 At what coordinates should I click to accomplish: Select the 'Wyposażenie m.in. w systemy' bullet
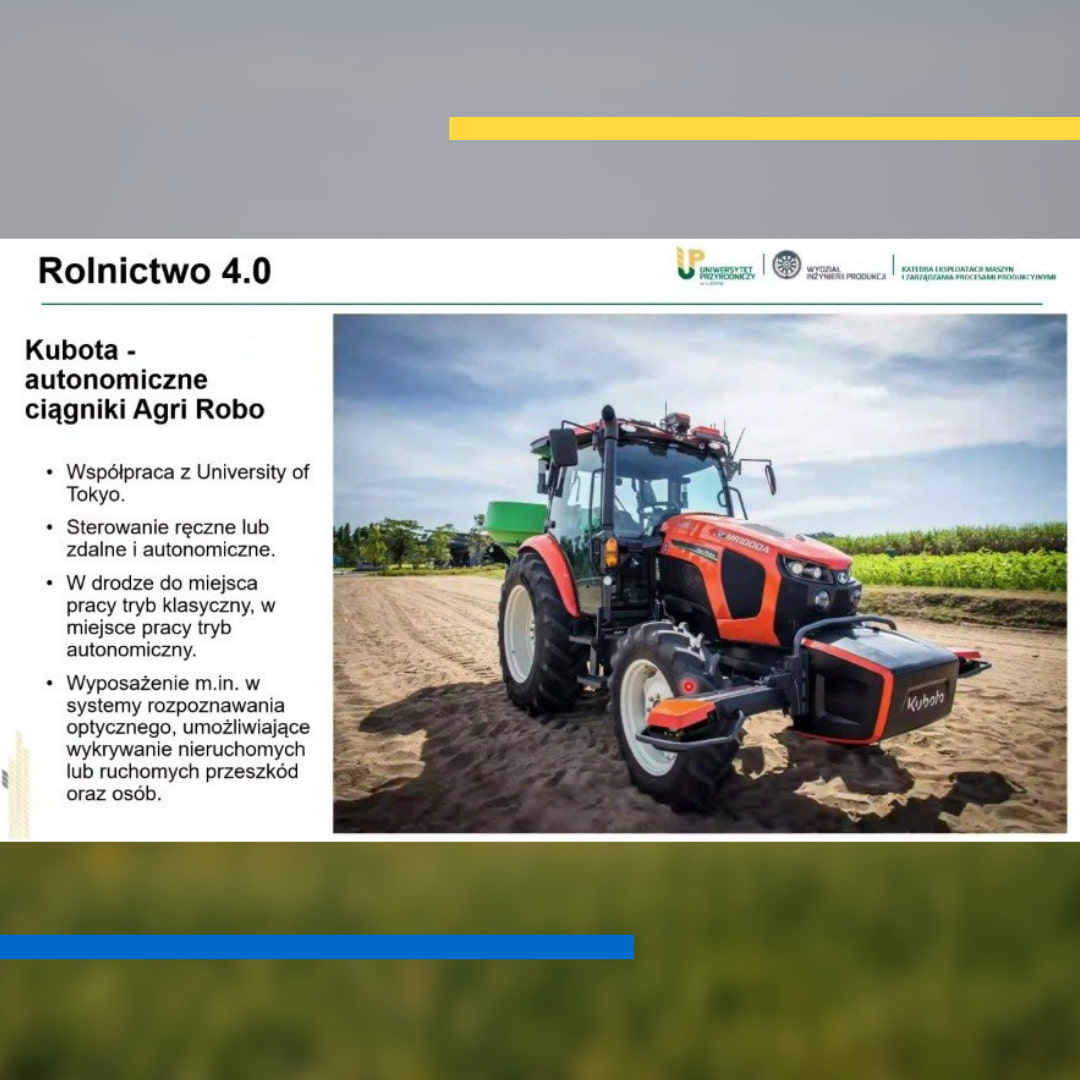click(187, 738)
